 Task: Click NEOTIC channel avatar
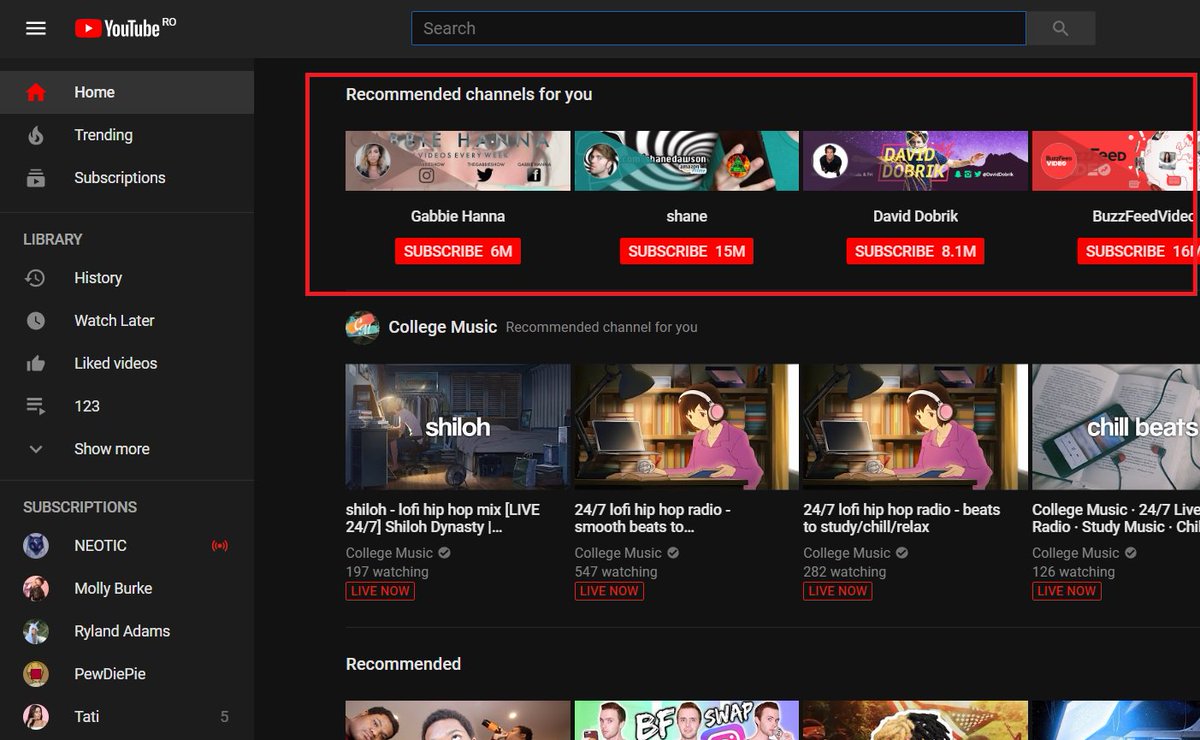tap(36, 546)
